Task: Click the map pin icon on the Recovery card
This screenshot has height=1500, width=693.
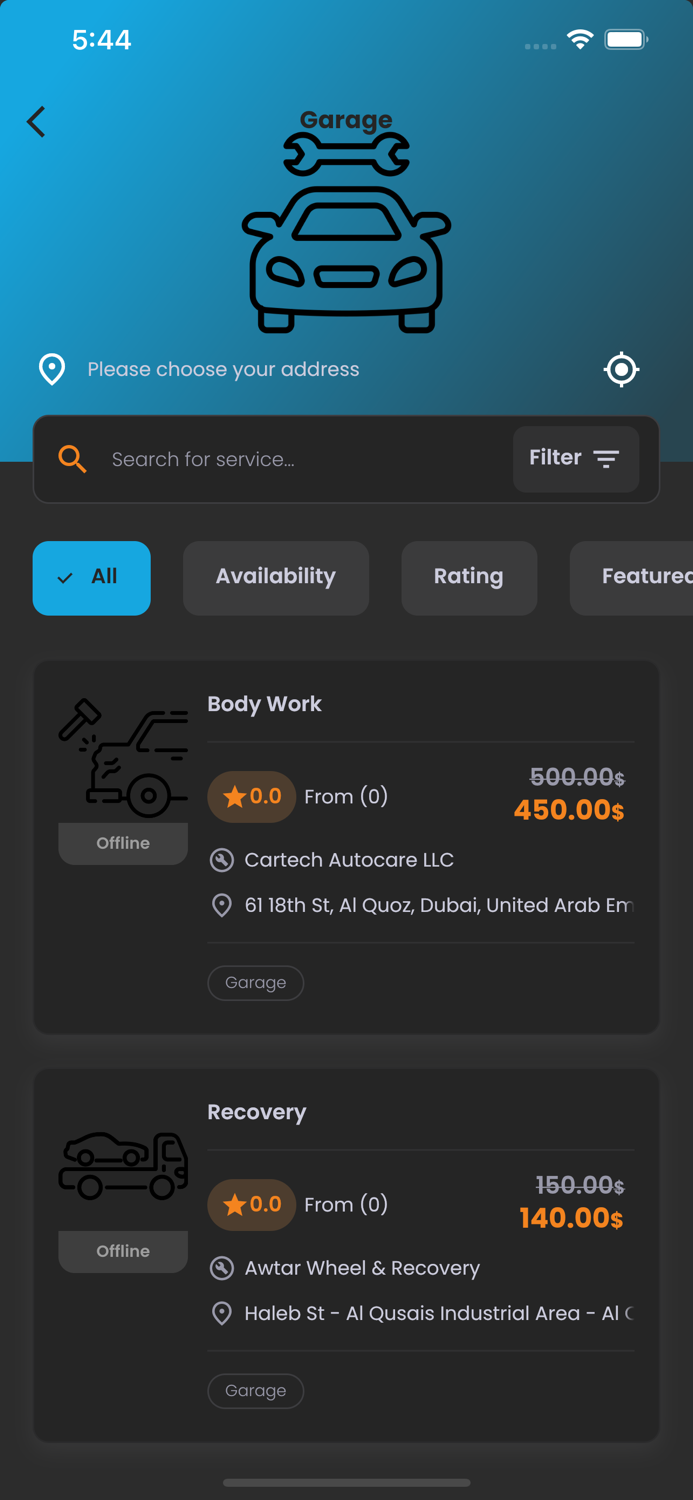Action: [222, 1313]
